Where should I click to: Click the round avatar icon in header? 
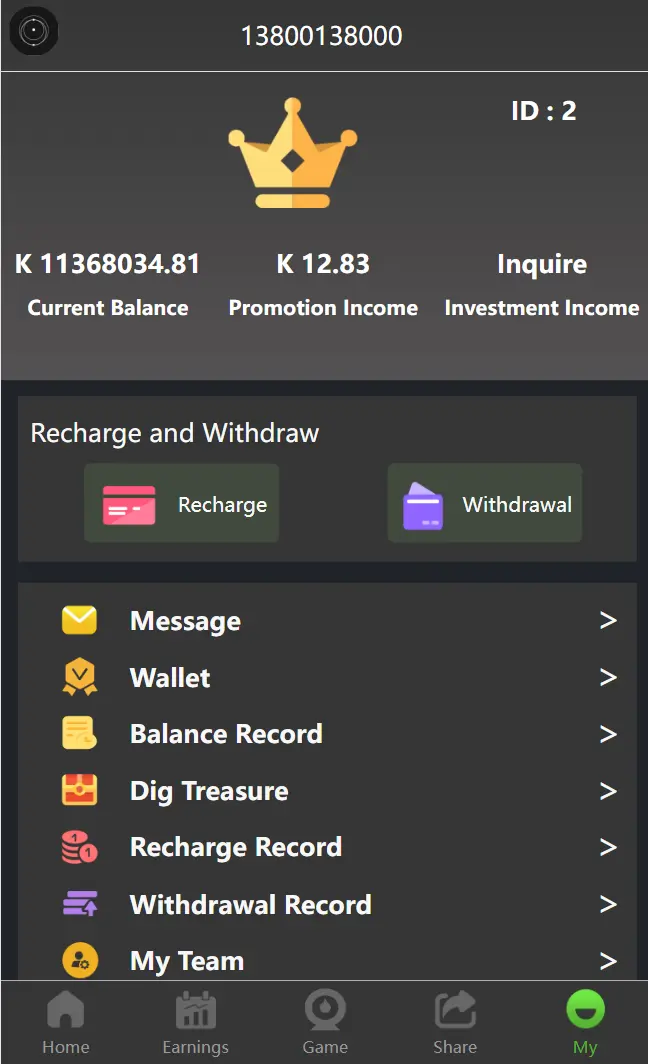[x=33, y=32]
